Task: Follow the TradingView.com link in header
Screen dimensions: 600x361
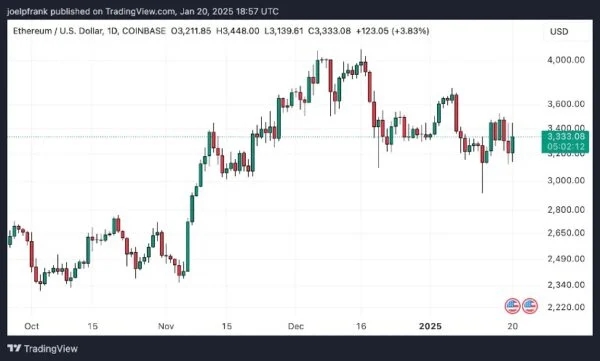Action: [x=140, y=11]
